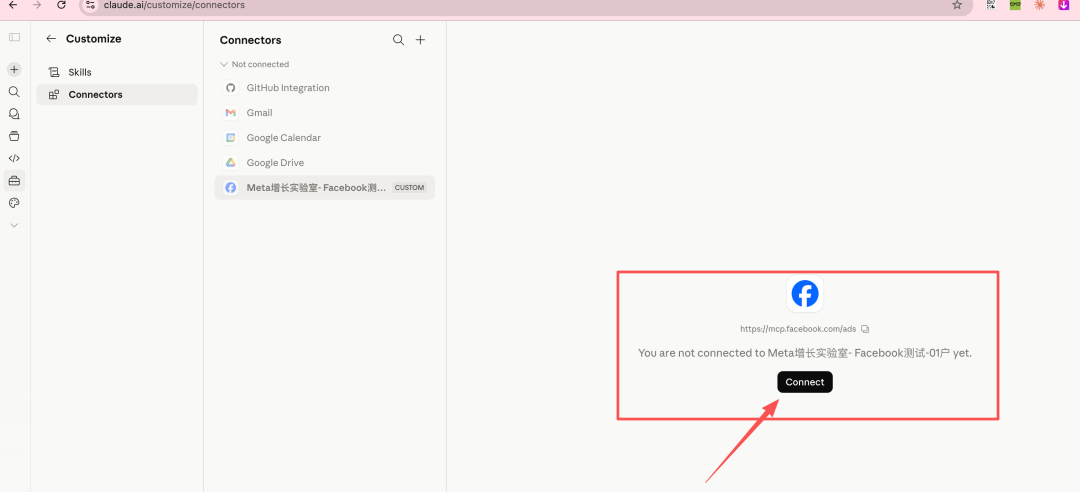
Task: Select the Google Calendar connector
Action: pyautogui.click(x=324, y=138)
